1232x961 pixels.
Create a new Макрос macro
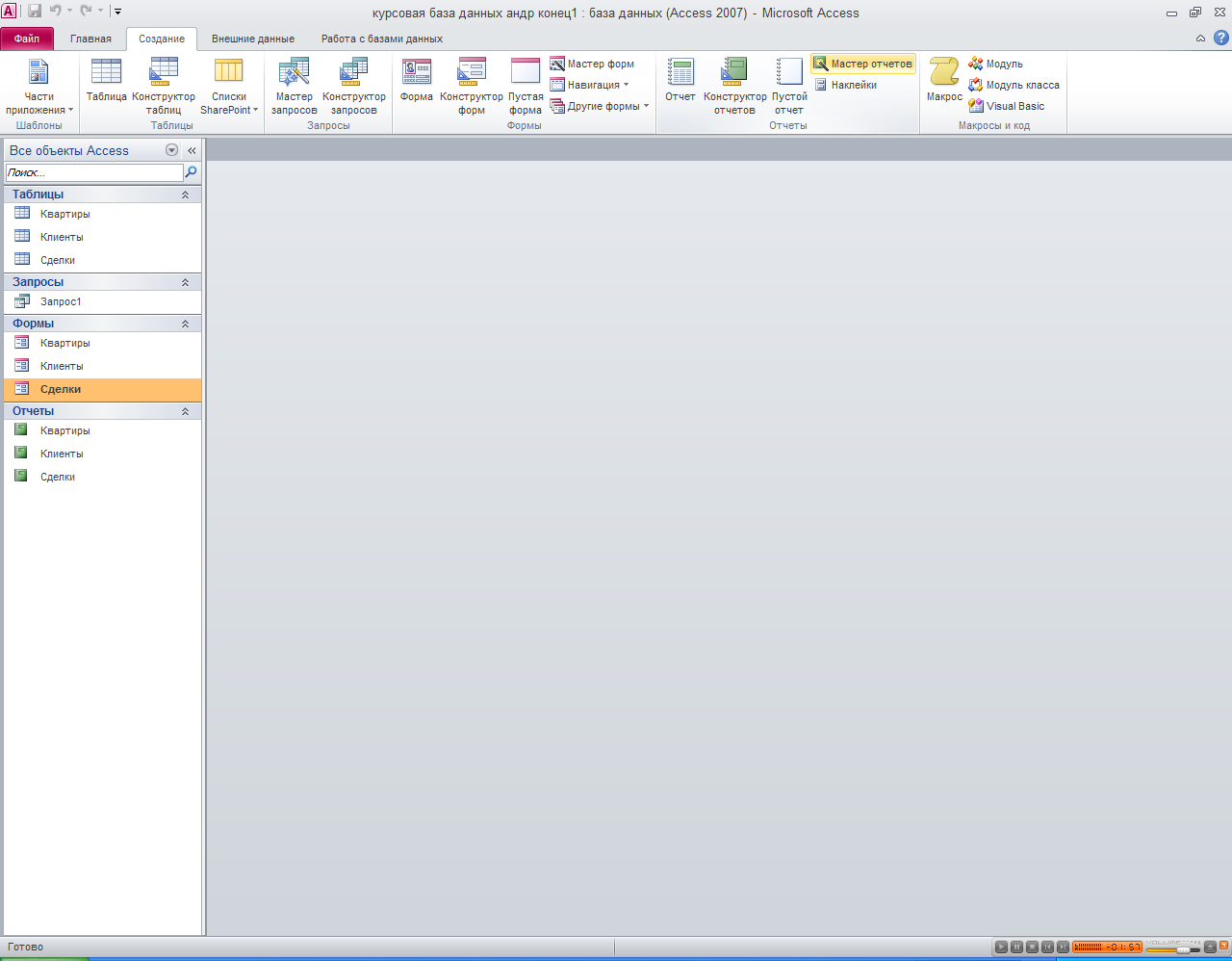click(944, 86)
